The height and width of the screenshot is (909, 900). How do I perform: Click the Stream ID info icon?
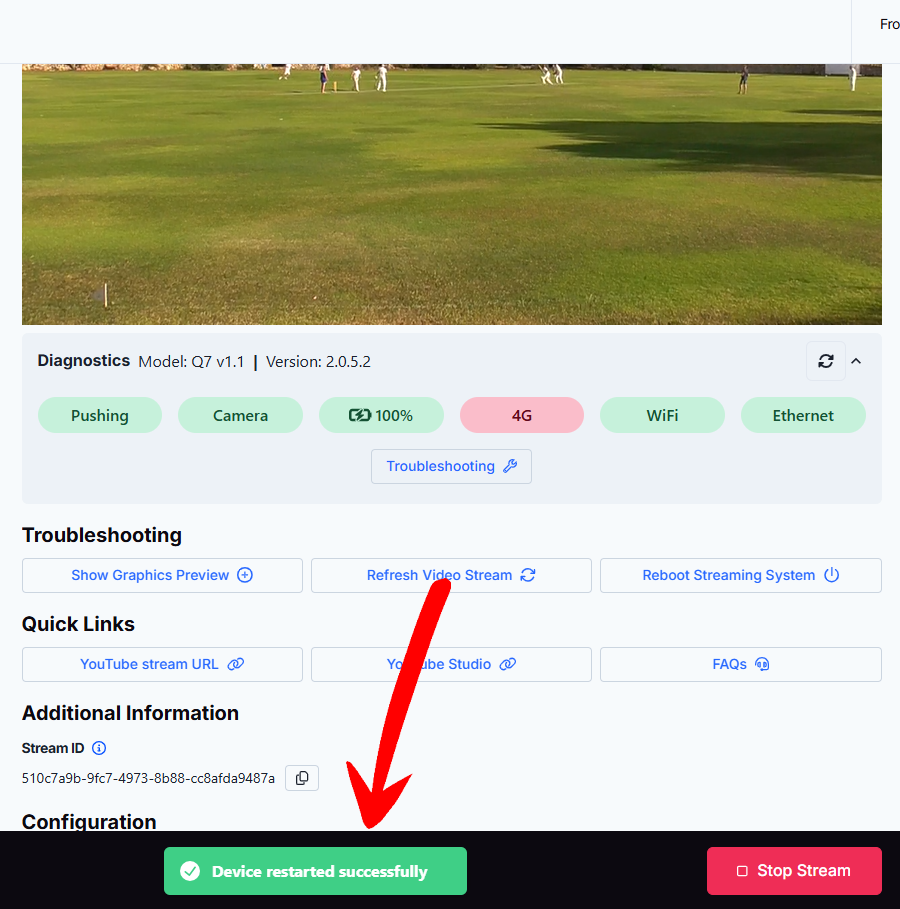pos(99,748)
